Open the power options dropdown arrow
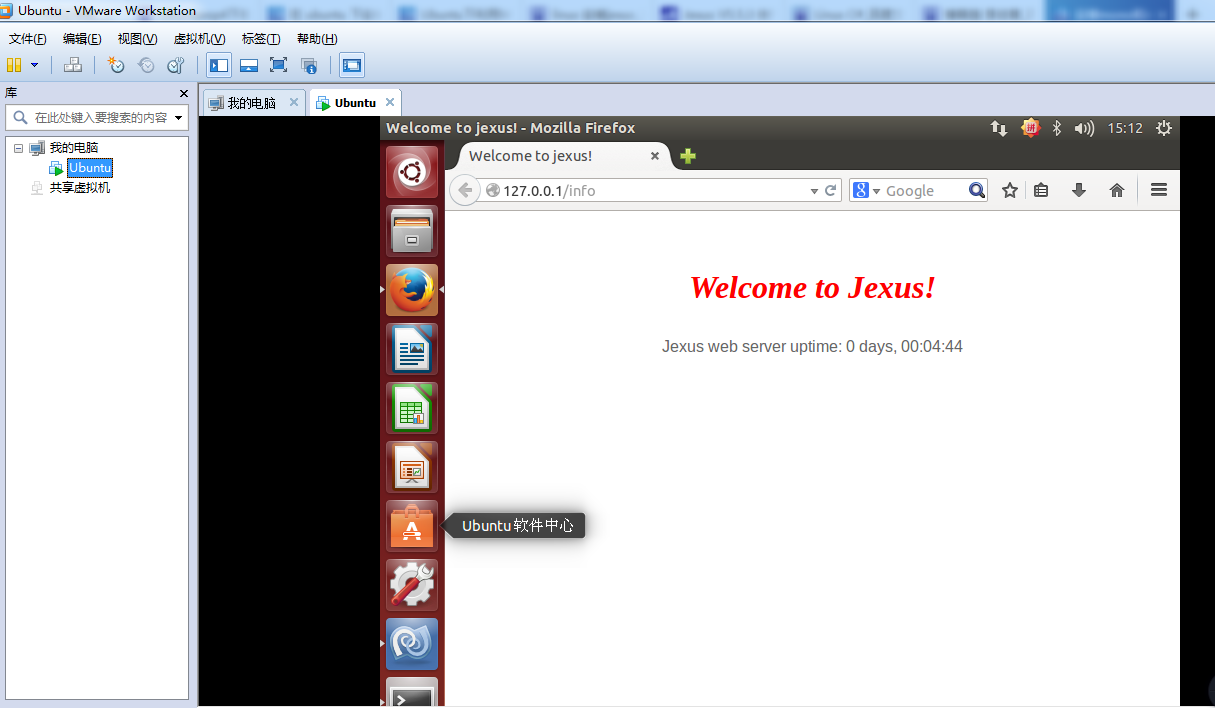The width and height of the screenshot is (1215, 708). [x=34, y=65]
